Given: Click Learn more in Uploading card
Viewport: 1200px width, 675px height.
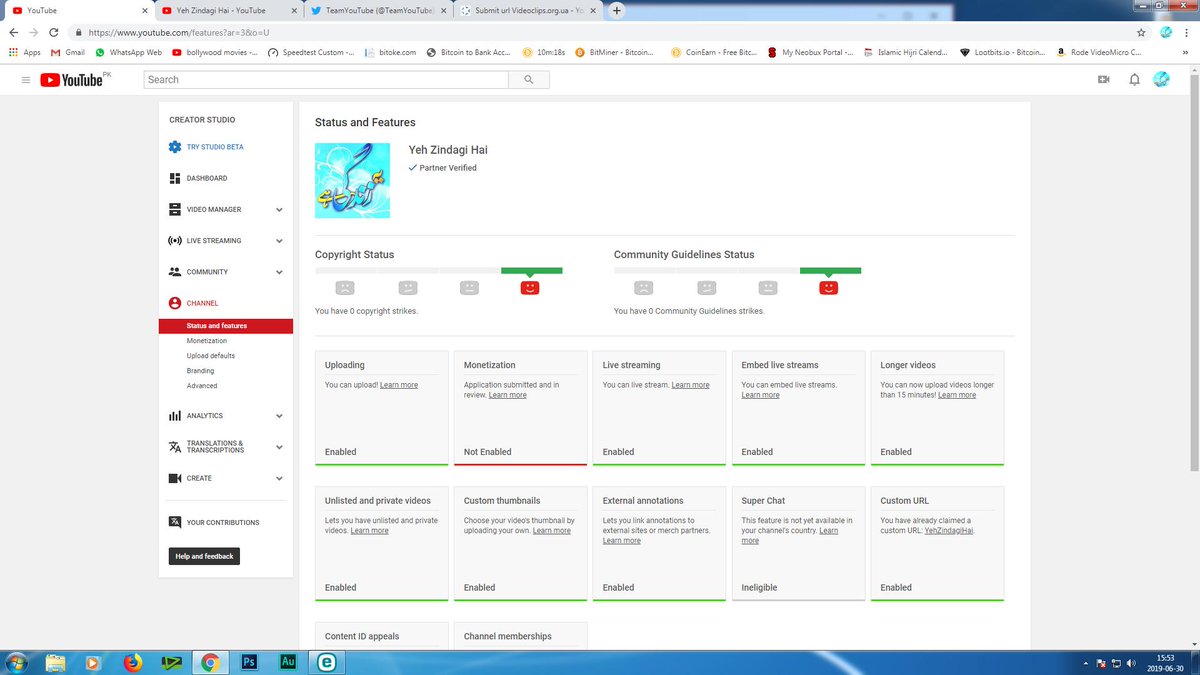Looking at the screenshot, I should [x=399, y=385].
